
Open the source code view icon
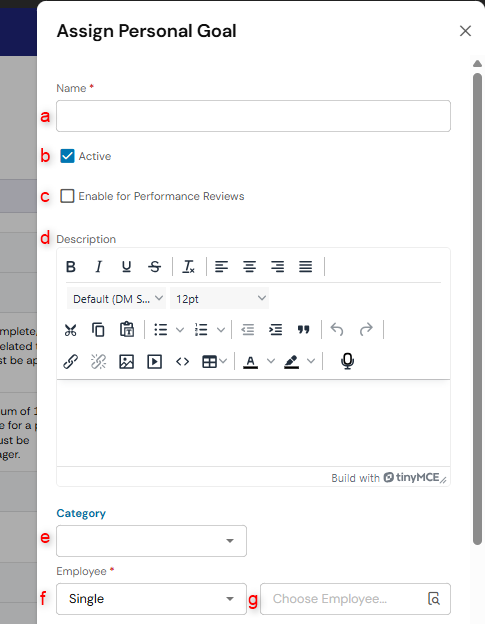point(183,361)
